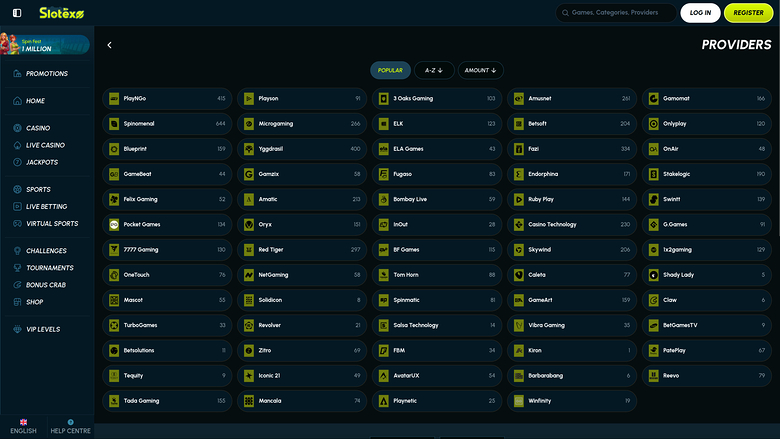This screenshot has height=439, width=780.
Task: Open VIP Levels page
Action: click(42, 329)
